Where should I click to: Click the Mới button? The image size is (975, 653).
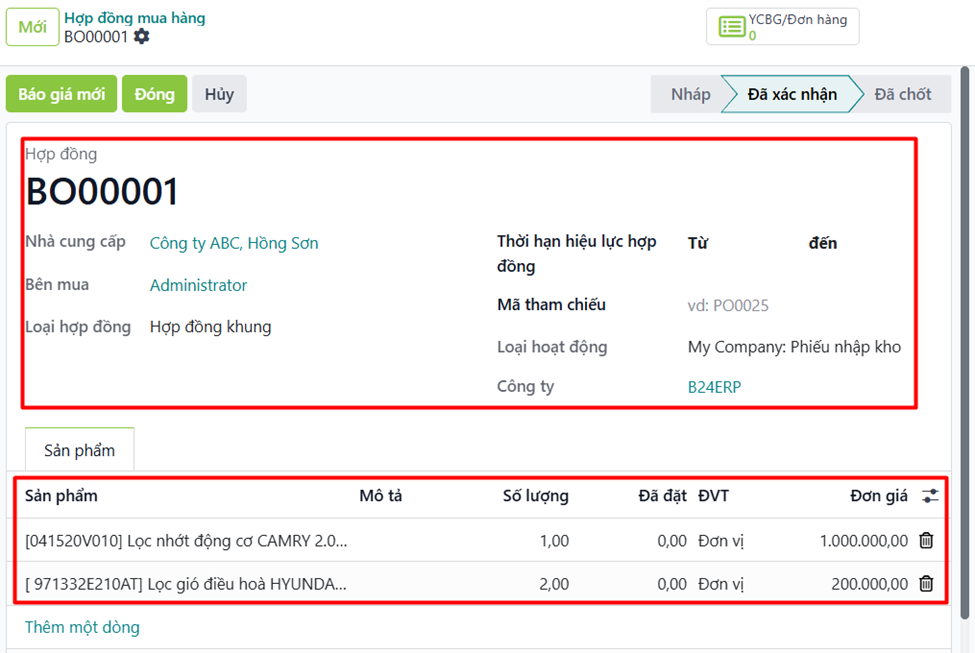pyautogui.click(x=32, y=27)
